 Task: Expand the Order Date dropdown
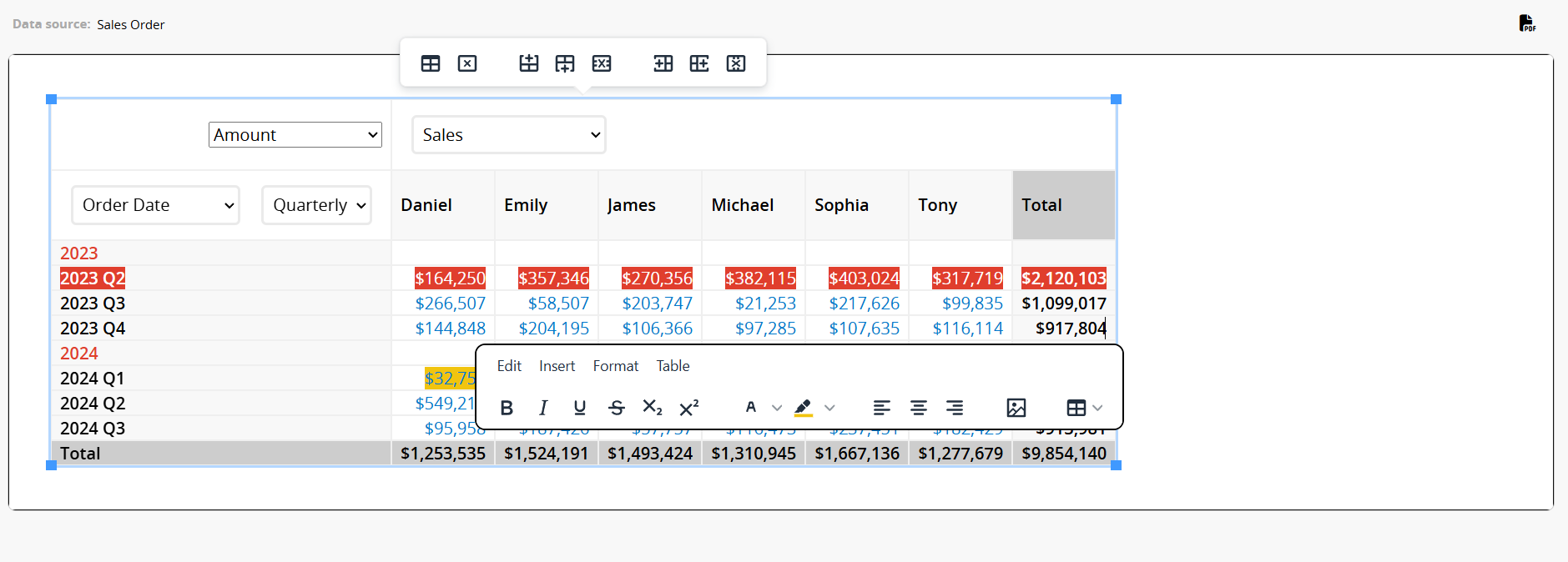coord(156,205)
